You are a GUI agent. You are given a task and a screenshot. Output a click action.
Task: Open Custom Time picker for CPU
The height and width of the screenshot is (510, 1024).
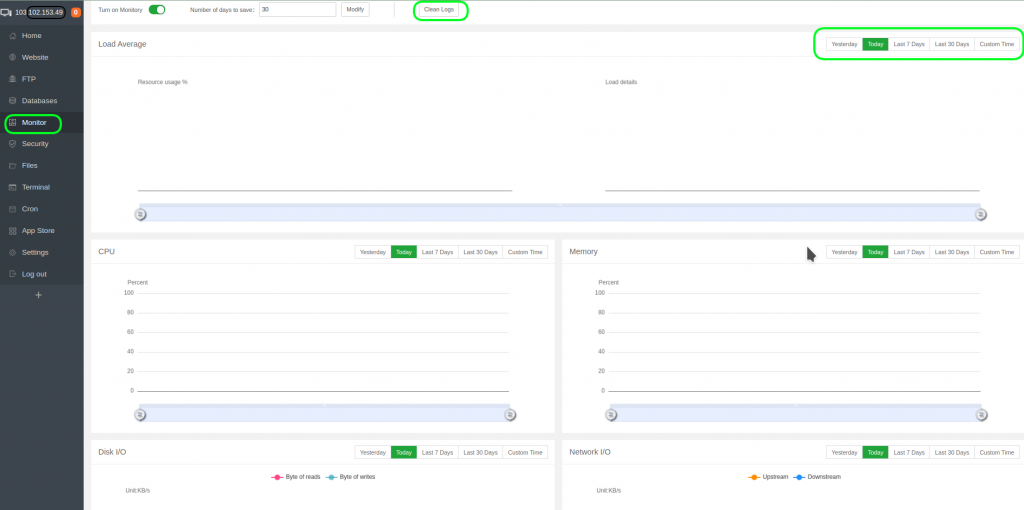tap(525, 252)
